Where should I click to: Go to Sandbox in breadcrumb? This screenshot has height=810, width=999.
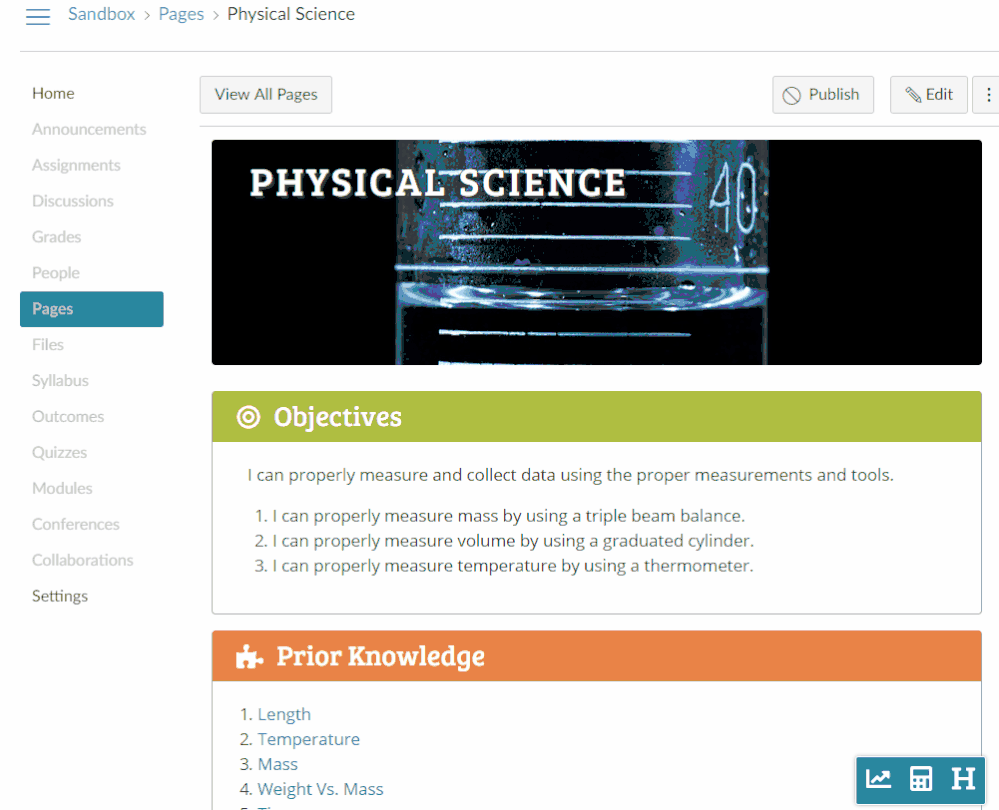[x=101, y=14]
